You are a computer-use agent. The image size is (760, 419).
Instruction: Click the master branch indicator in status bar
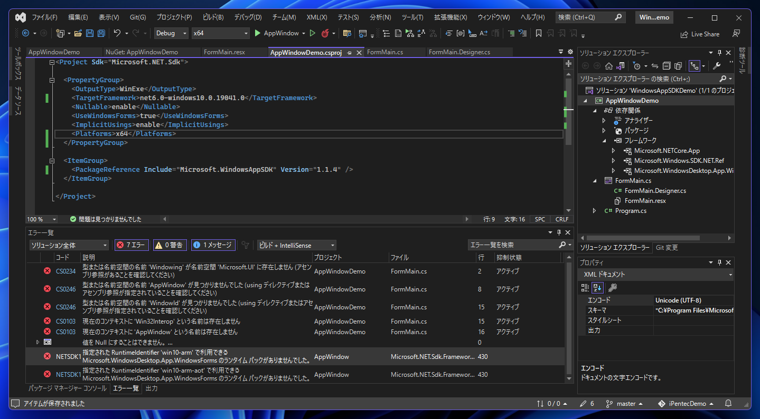pyautogui.click(x=626, y=403)
